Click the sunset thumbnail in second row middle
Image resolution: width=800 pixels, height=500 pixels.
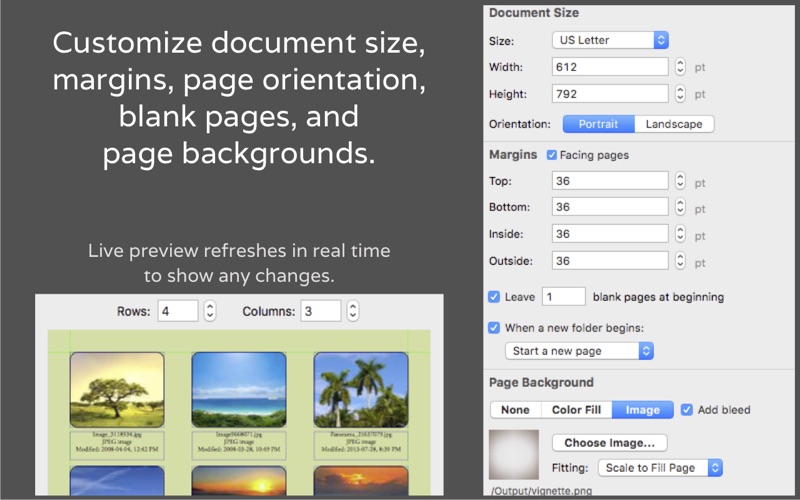click(x=239, y=480)
